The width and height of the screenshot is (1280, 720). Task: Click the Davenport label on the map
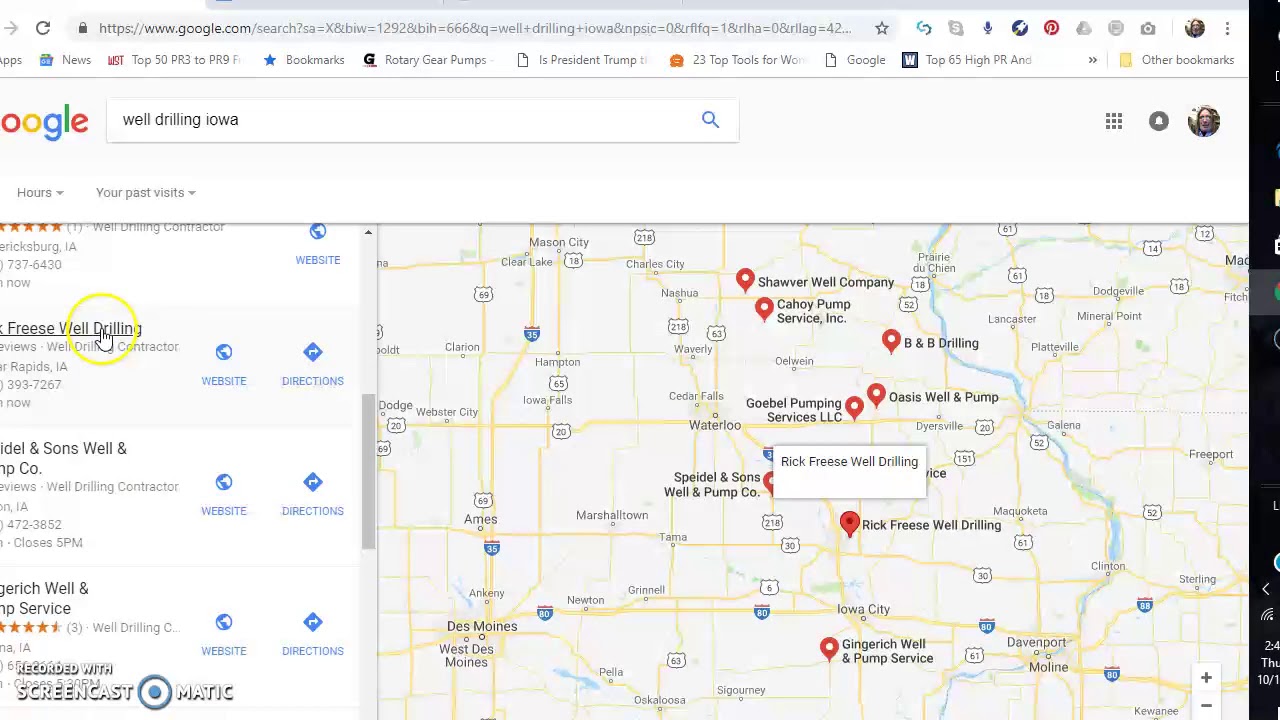coord(1036,642)
